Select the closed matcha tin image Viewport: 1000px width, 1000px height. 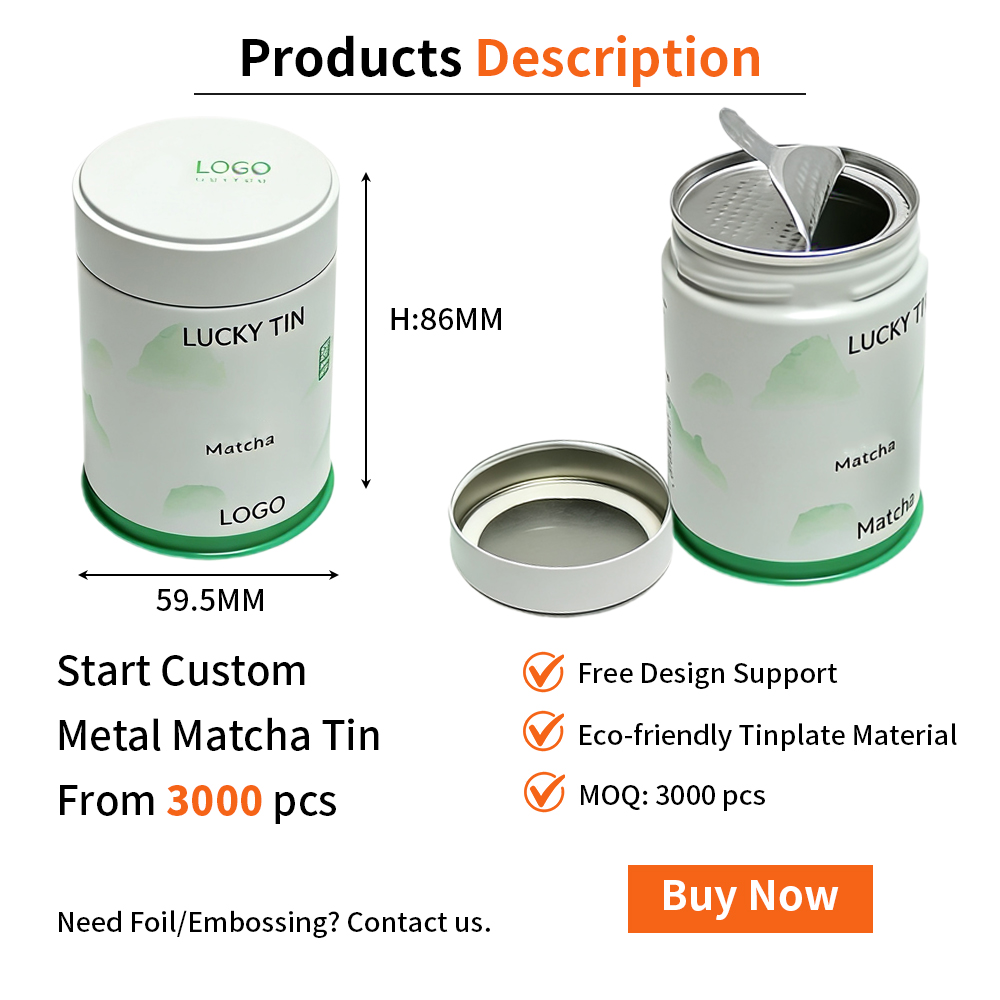pos(205,337)
